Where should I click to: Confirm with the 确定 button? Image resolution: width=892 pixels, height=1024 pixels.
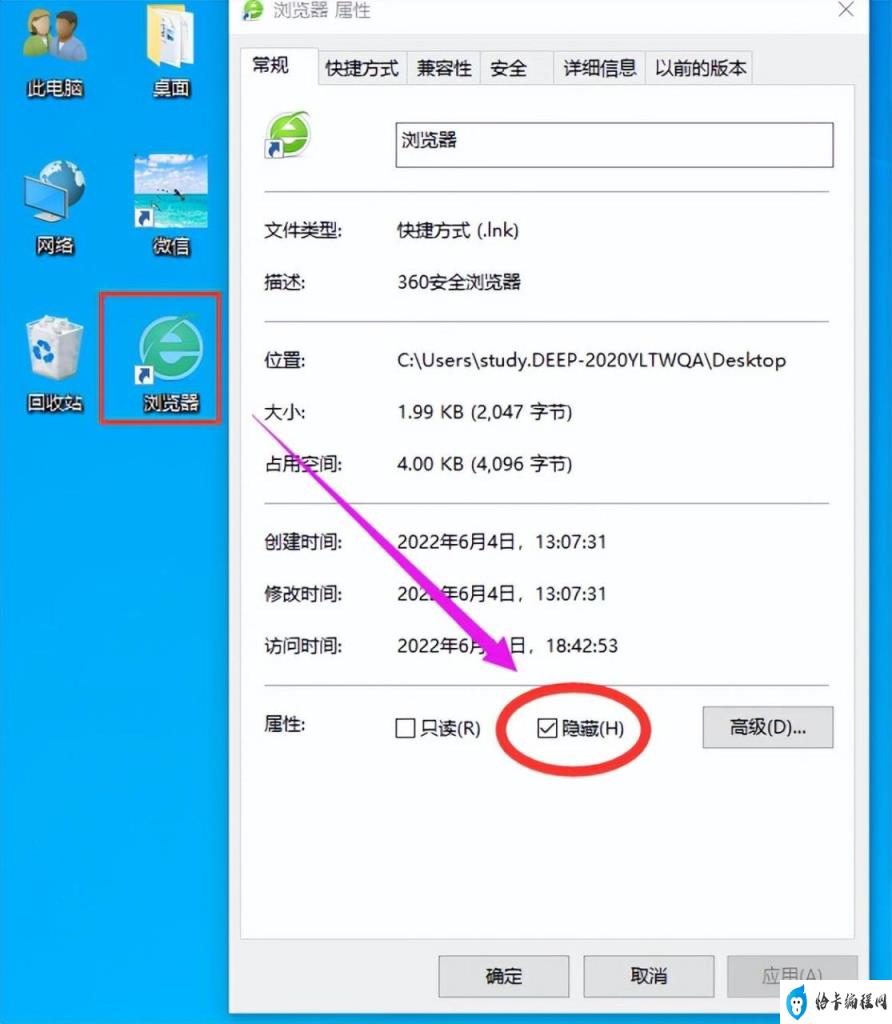coord(503,976)
